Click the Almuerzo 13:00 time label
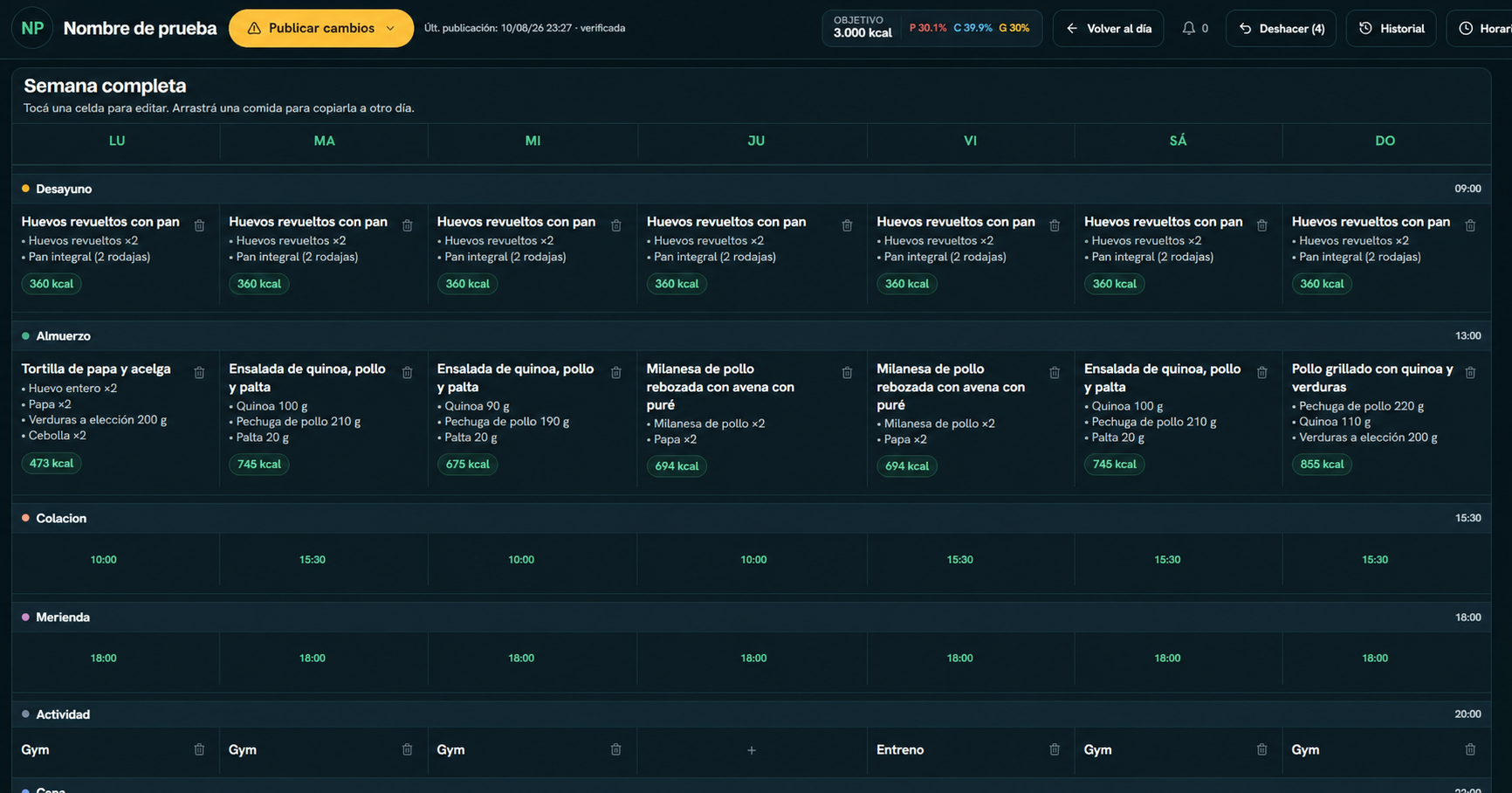 (x=1467, y=336)
